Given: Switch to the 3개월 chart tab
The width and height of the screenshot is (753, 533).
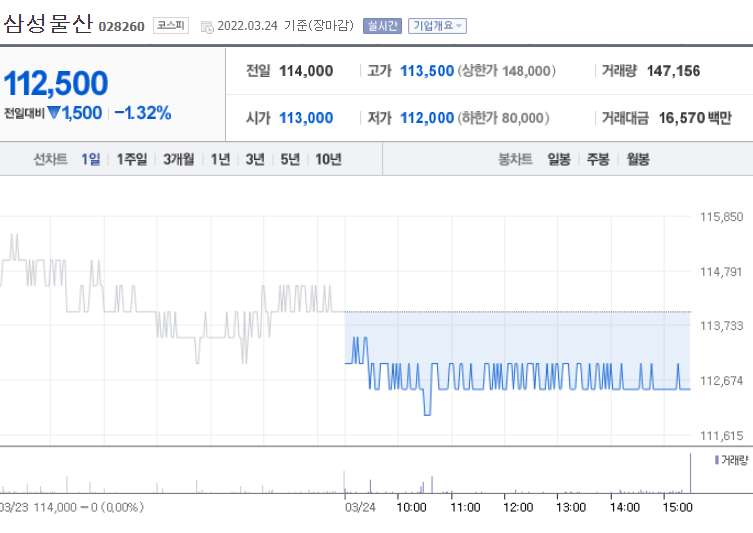Looking at the screenshot, I should tap(178, 159).
